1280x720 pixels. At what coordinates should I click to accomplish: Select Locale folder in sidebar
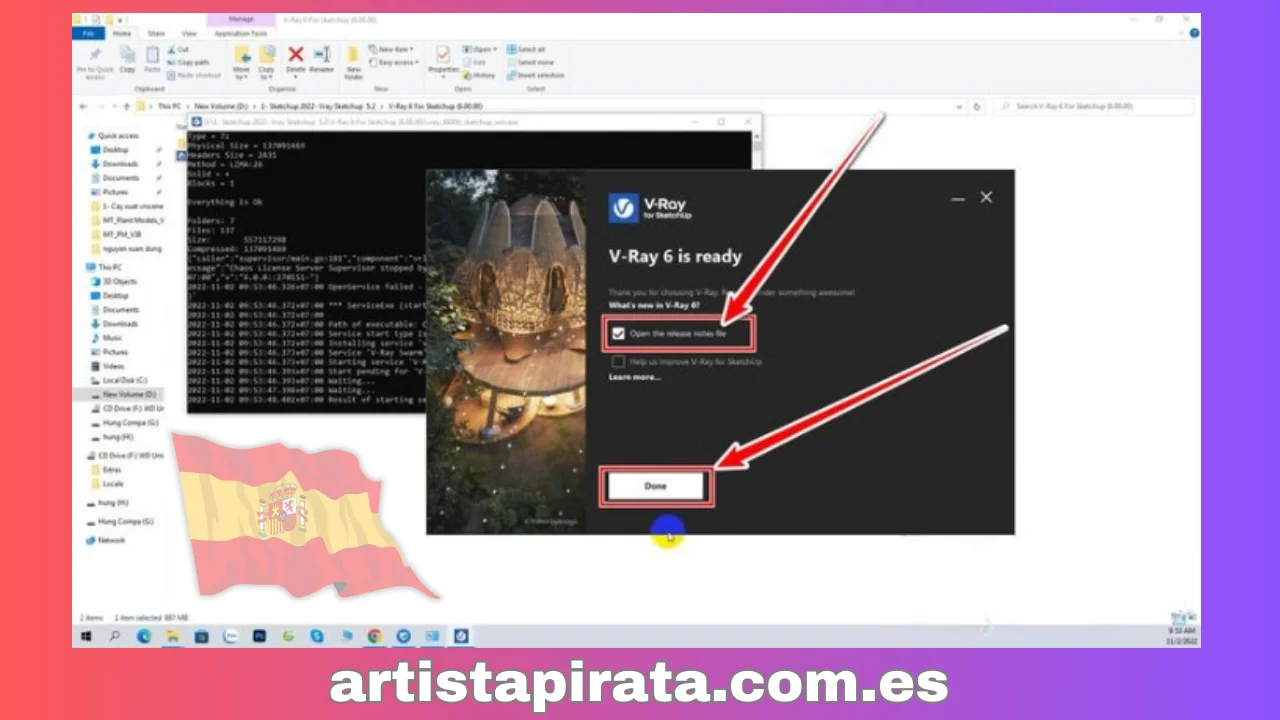coord(113,483)
